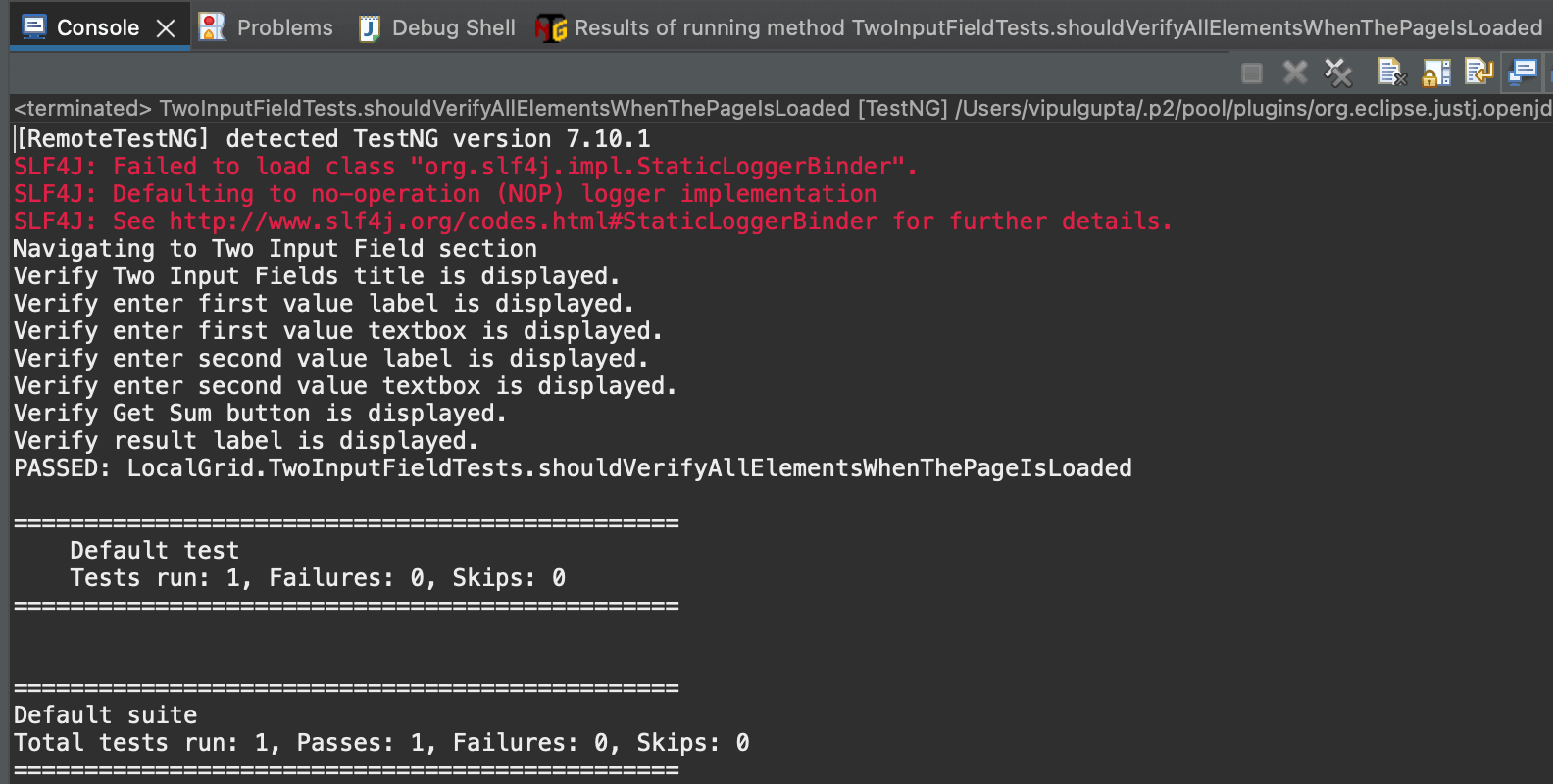The width and height of the screenshot is (1553, 784).
Task: Click the Problems tab icon
Action: click(x=212, y=27)
